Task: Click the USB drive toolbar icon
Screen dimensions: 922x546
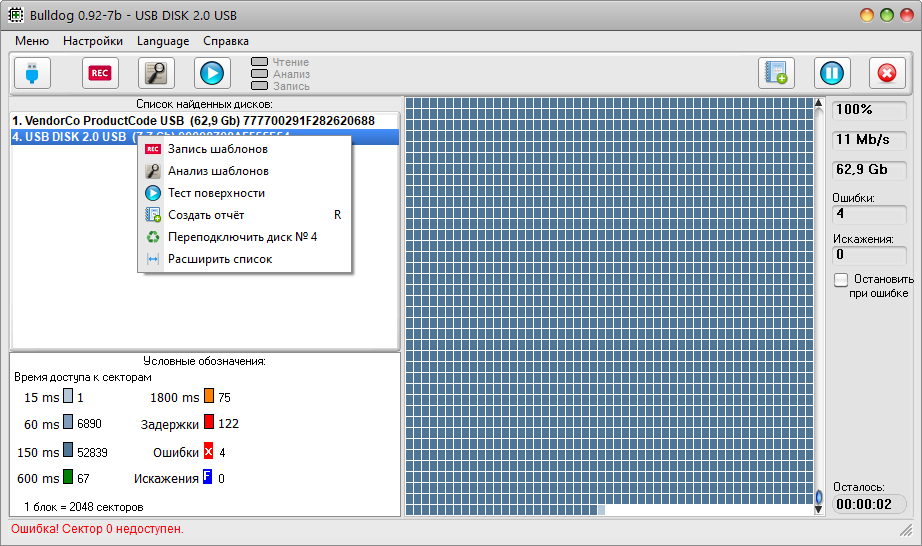Action: 32,73
